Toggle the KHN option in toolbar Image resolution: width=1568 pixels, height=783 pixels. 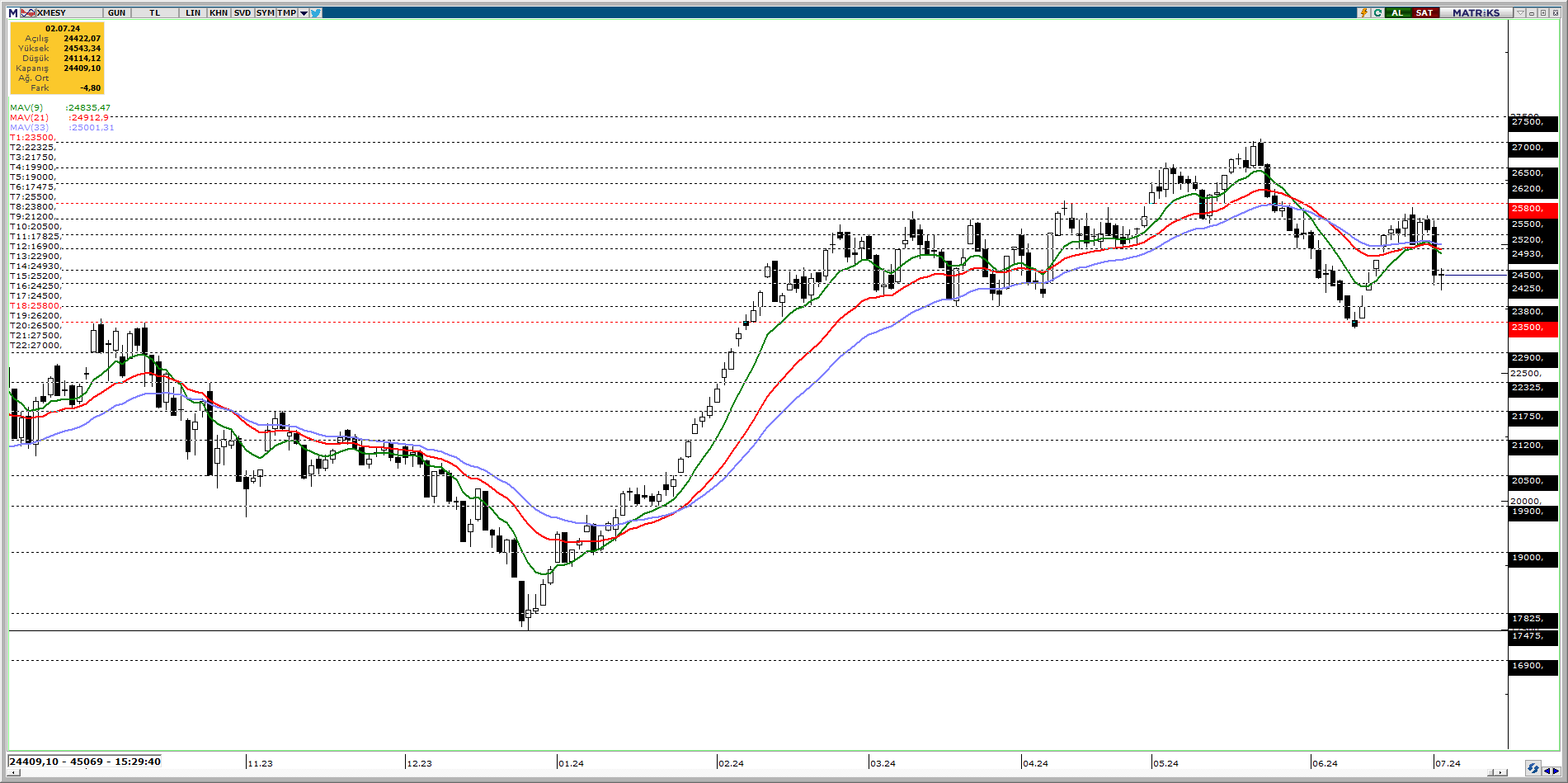(219, 12)
